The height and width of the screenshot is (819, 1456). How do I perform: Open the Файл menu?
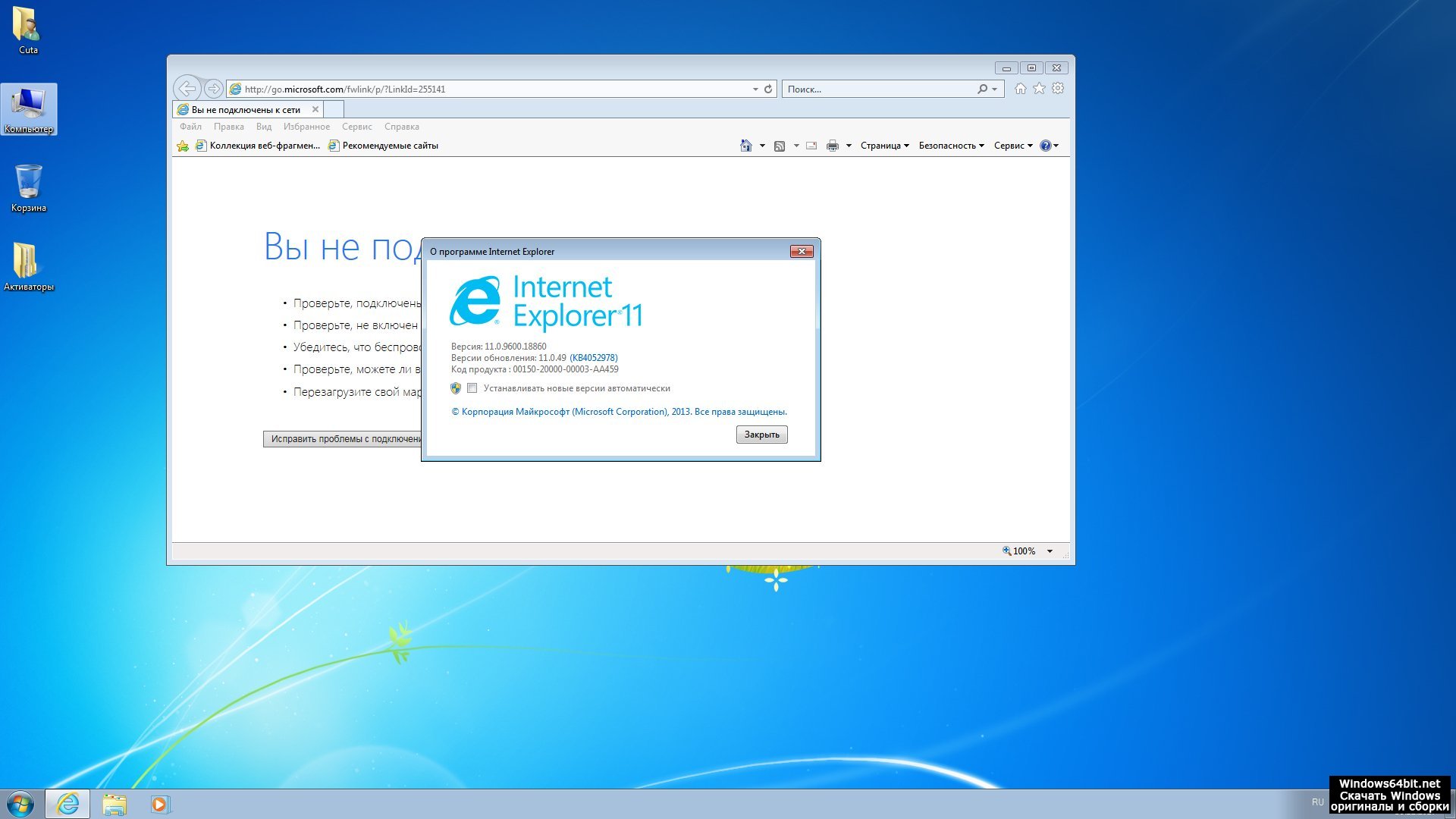(190, 127)
